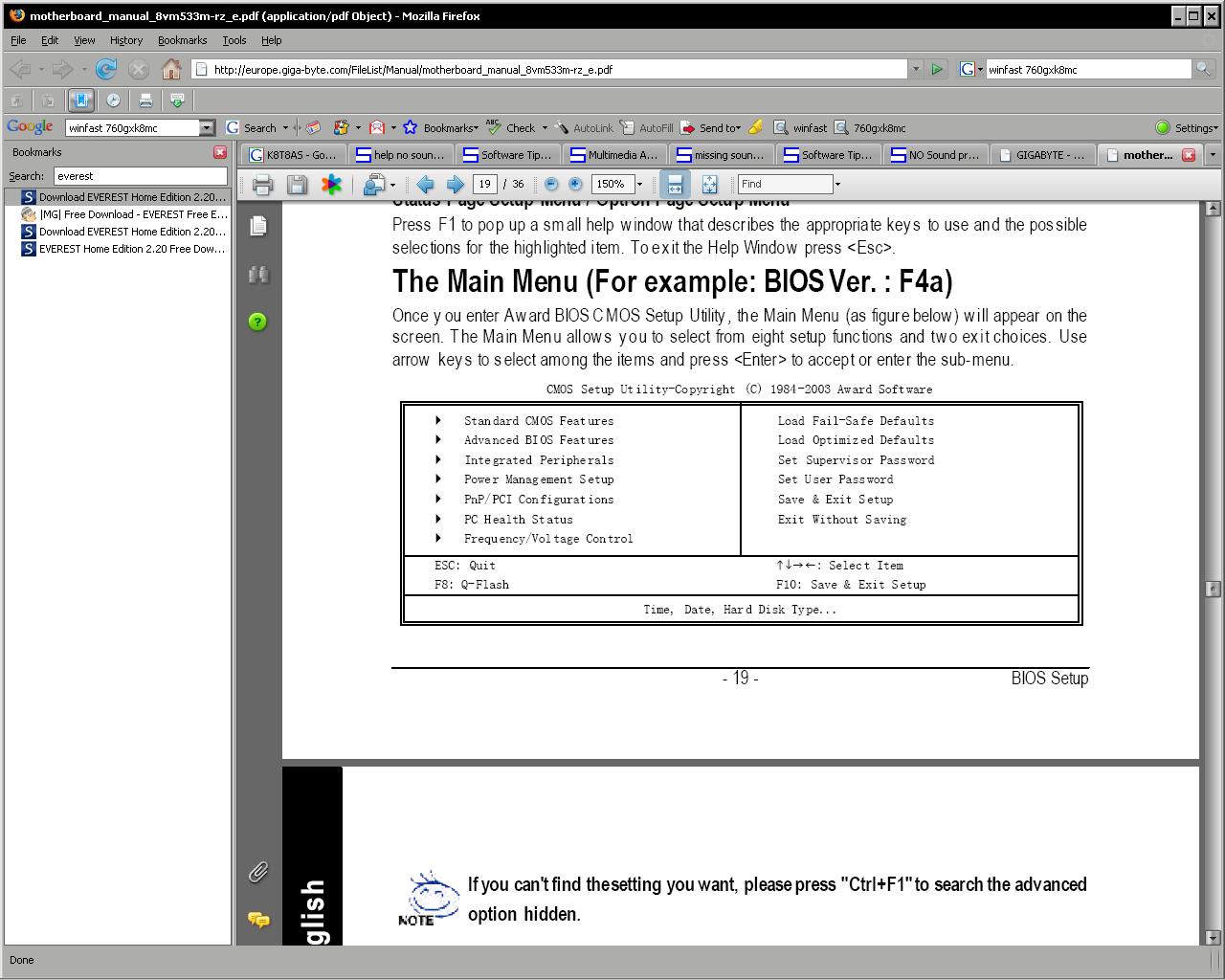Toggle PDF fit-width scrolling mode button

pos(675,185)
